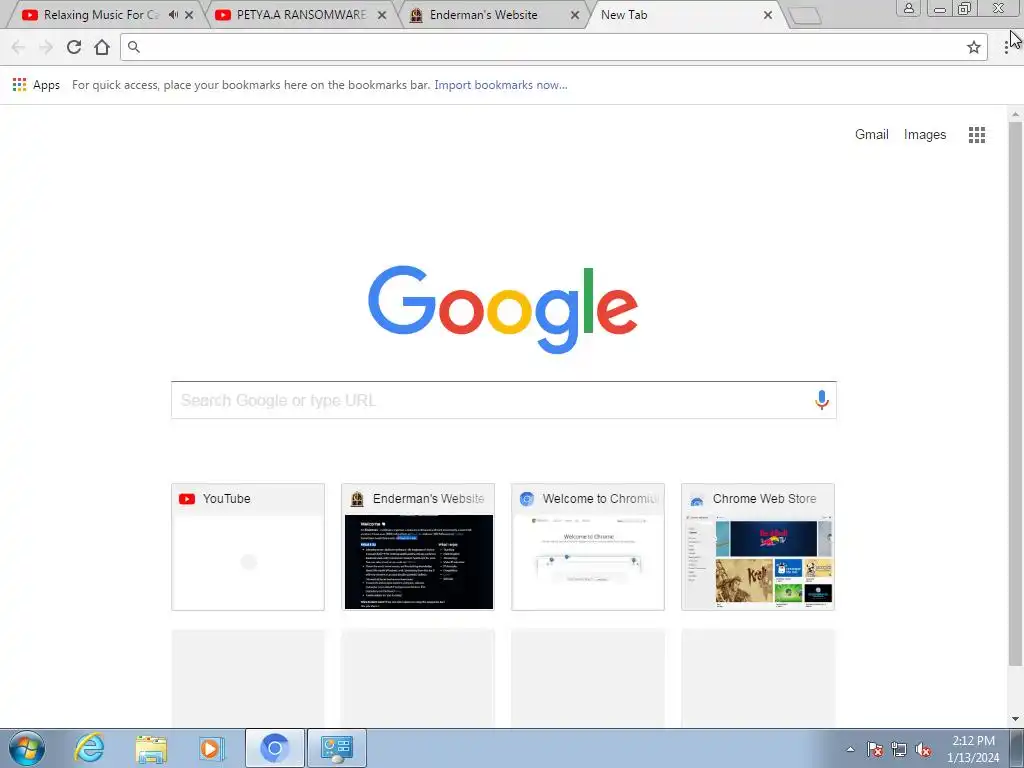Open the Control Panel taskbar button
1024x768 pixels.
tap(336, 748)
